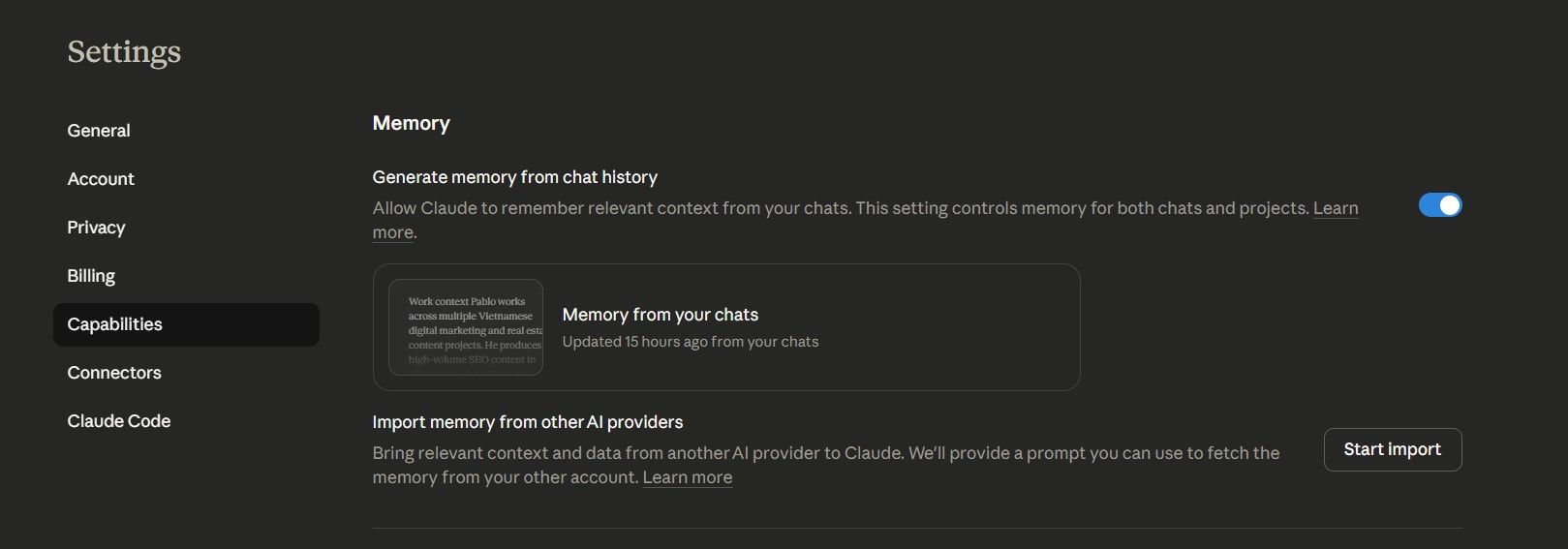
Task: Click Import memory from other AI providers heading
Action: click(x=527, y=422)
